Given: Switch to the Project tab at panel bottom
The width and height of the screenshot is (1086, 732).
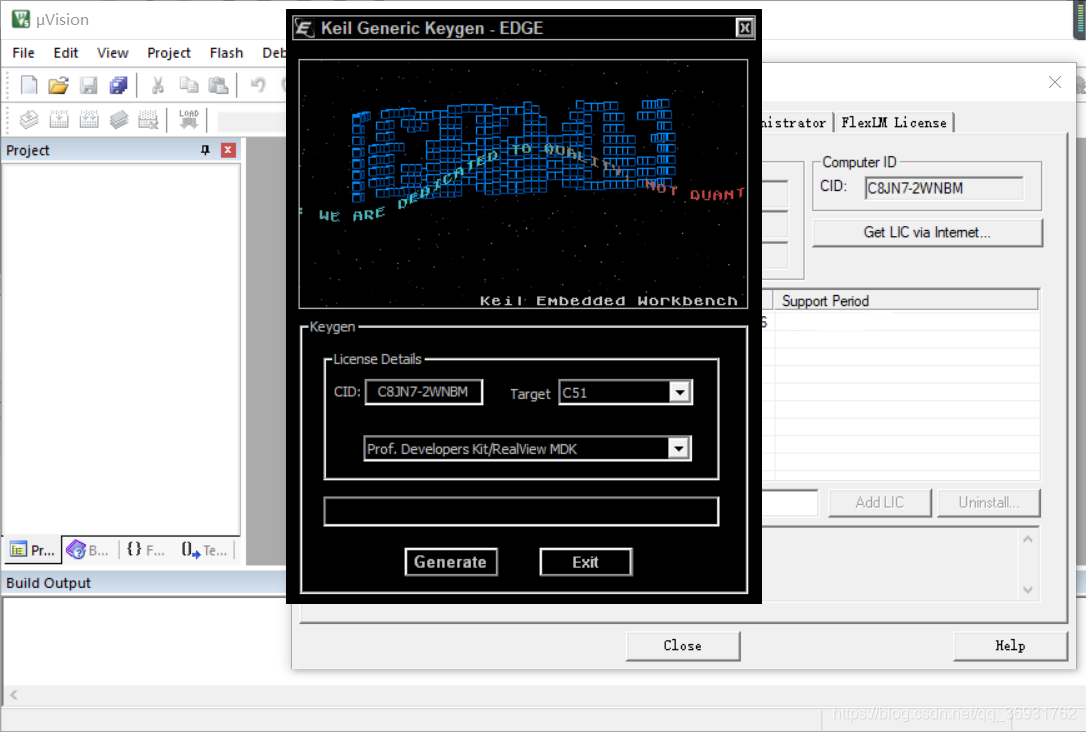Looking at the screenshot, I should (x=32, y=550).
